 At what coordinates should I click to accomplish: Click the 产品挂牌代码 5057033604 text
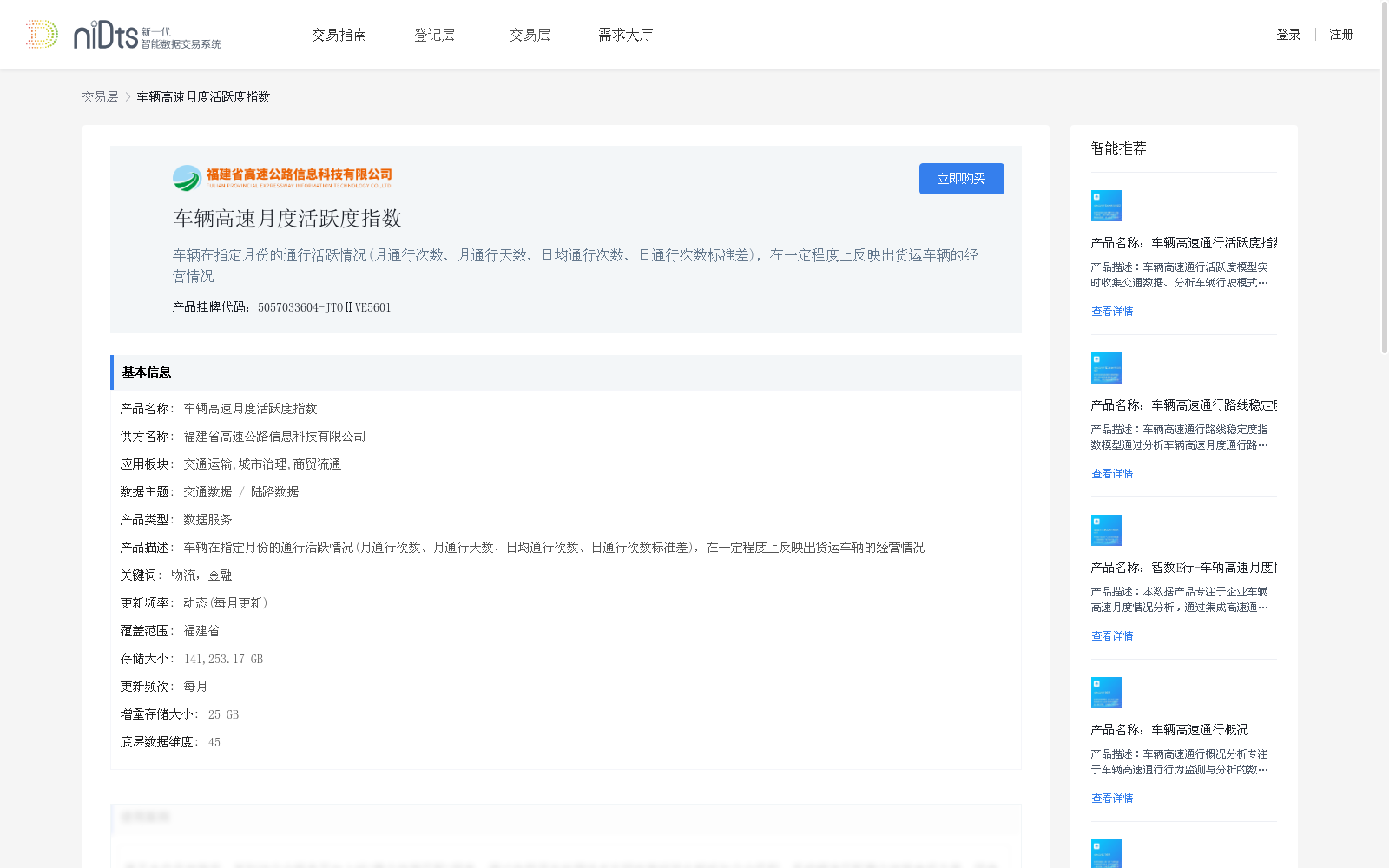pyautogui.click(x=281, y=307)
